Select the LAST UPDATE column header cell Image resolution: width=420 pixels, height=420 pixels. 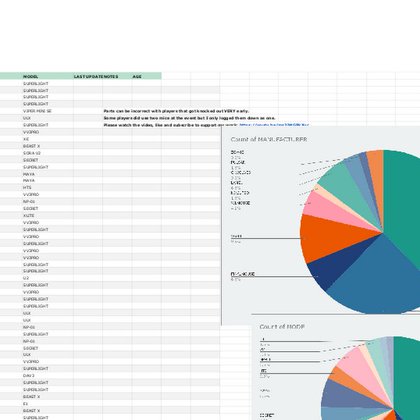88,76
